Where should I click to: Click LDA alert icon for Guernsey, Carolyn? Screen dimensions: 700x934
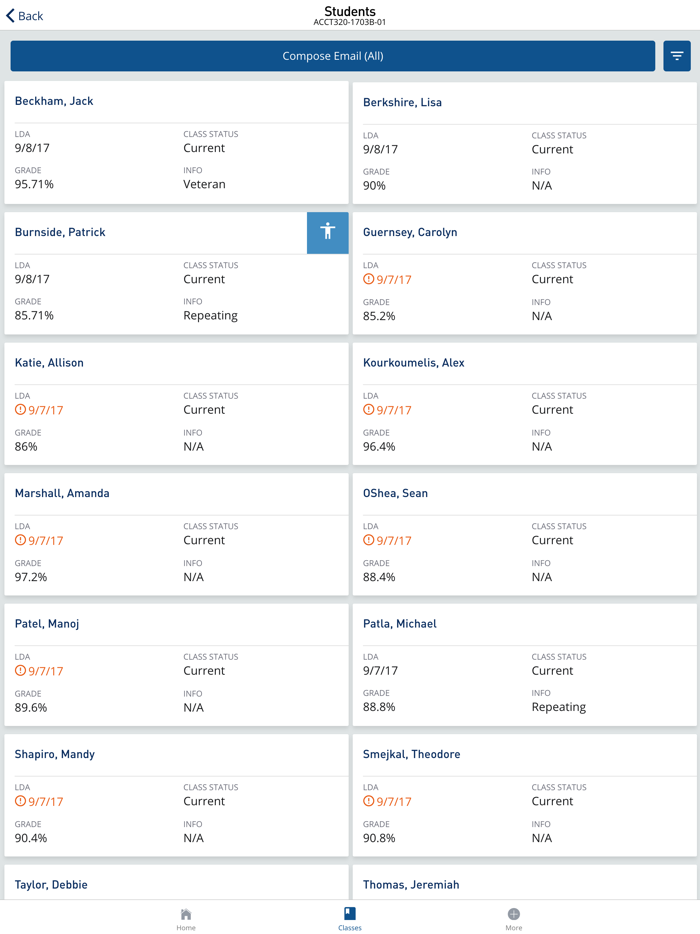(368, 279)
